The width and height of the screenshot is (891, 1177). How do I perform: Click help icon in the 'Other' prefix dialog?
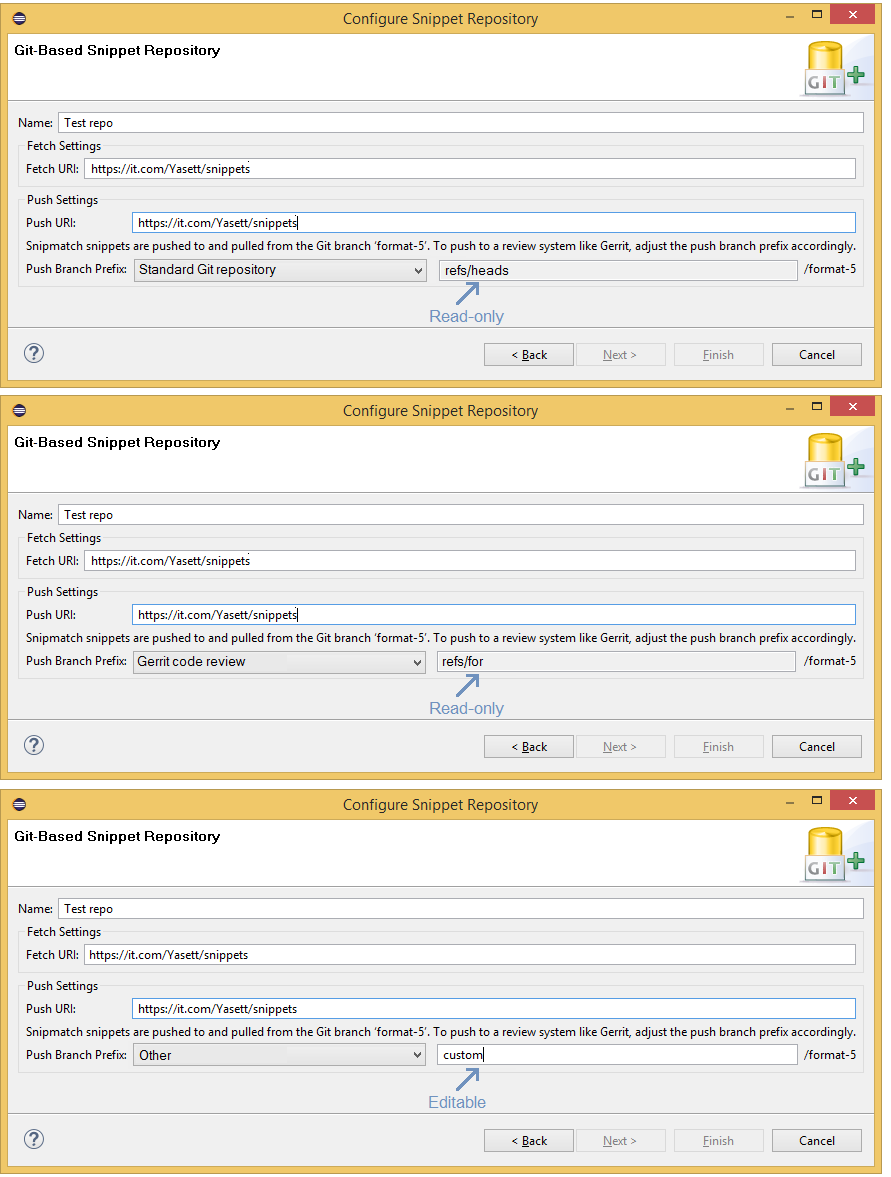tap(34, 1139)
